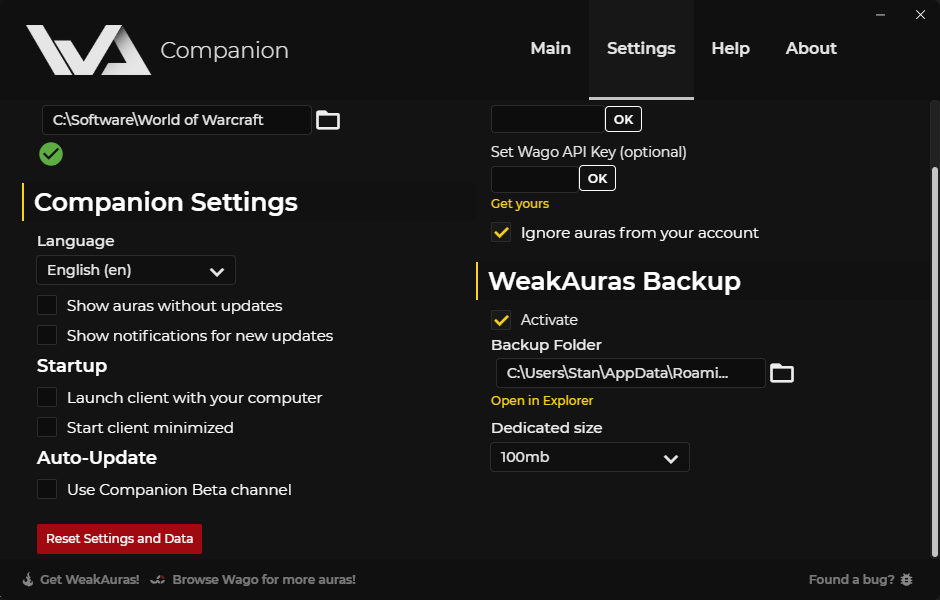
Task: Uncheck Ignore auras from your account
Action: 501,232
